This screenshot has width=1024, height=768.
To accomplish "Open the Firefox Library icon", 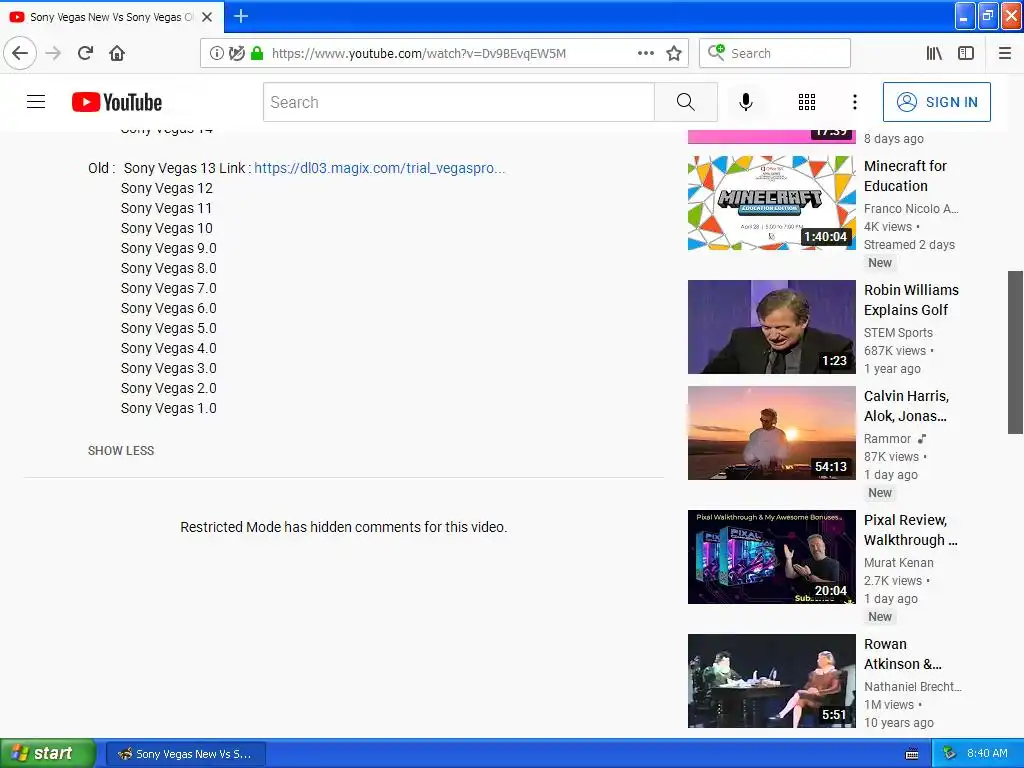I will pyautogui.click(x=934, y=53).
